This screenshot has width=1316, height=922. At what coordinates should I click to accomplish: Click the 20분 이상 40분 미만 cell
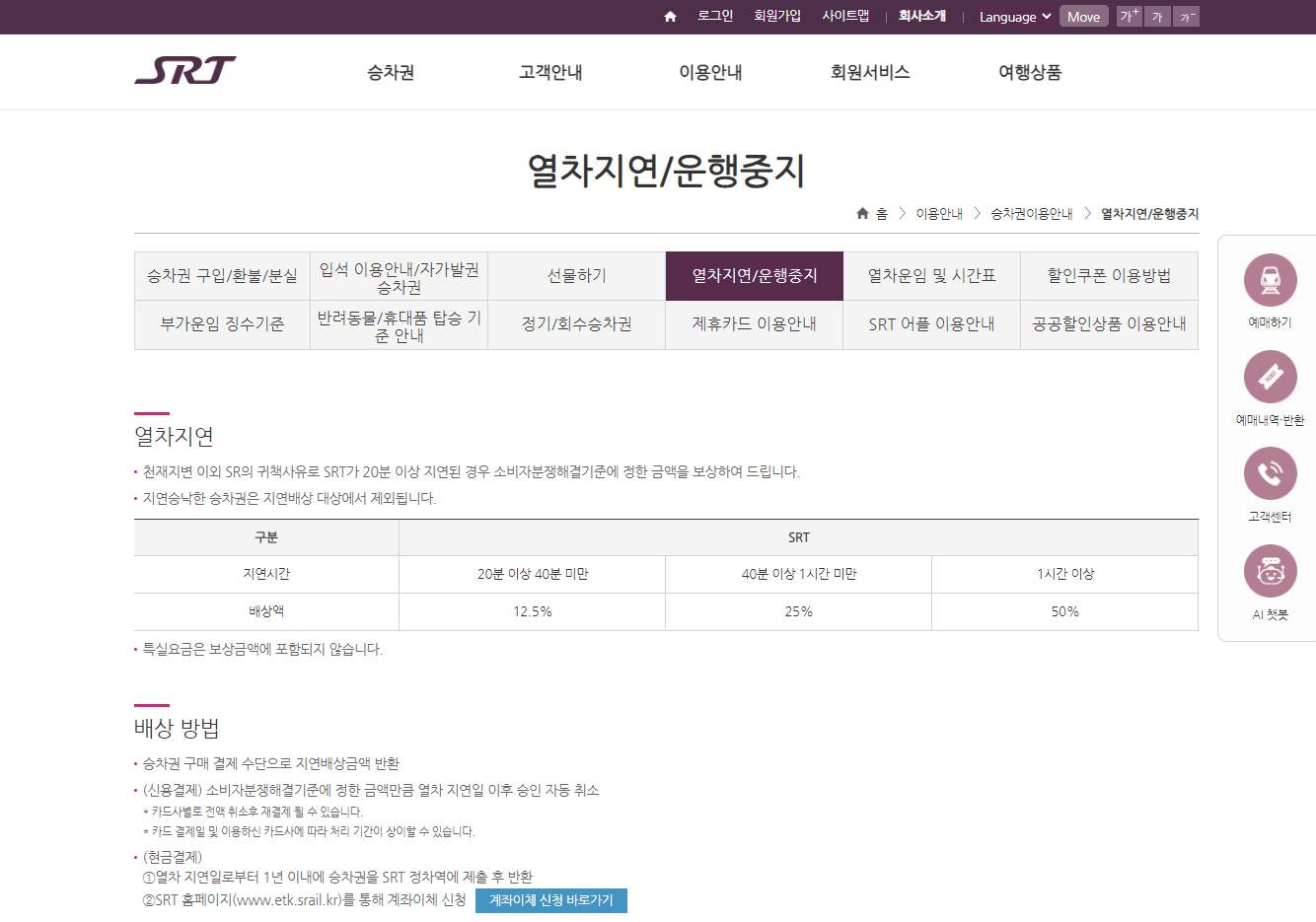point(533,574)
